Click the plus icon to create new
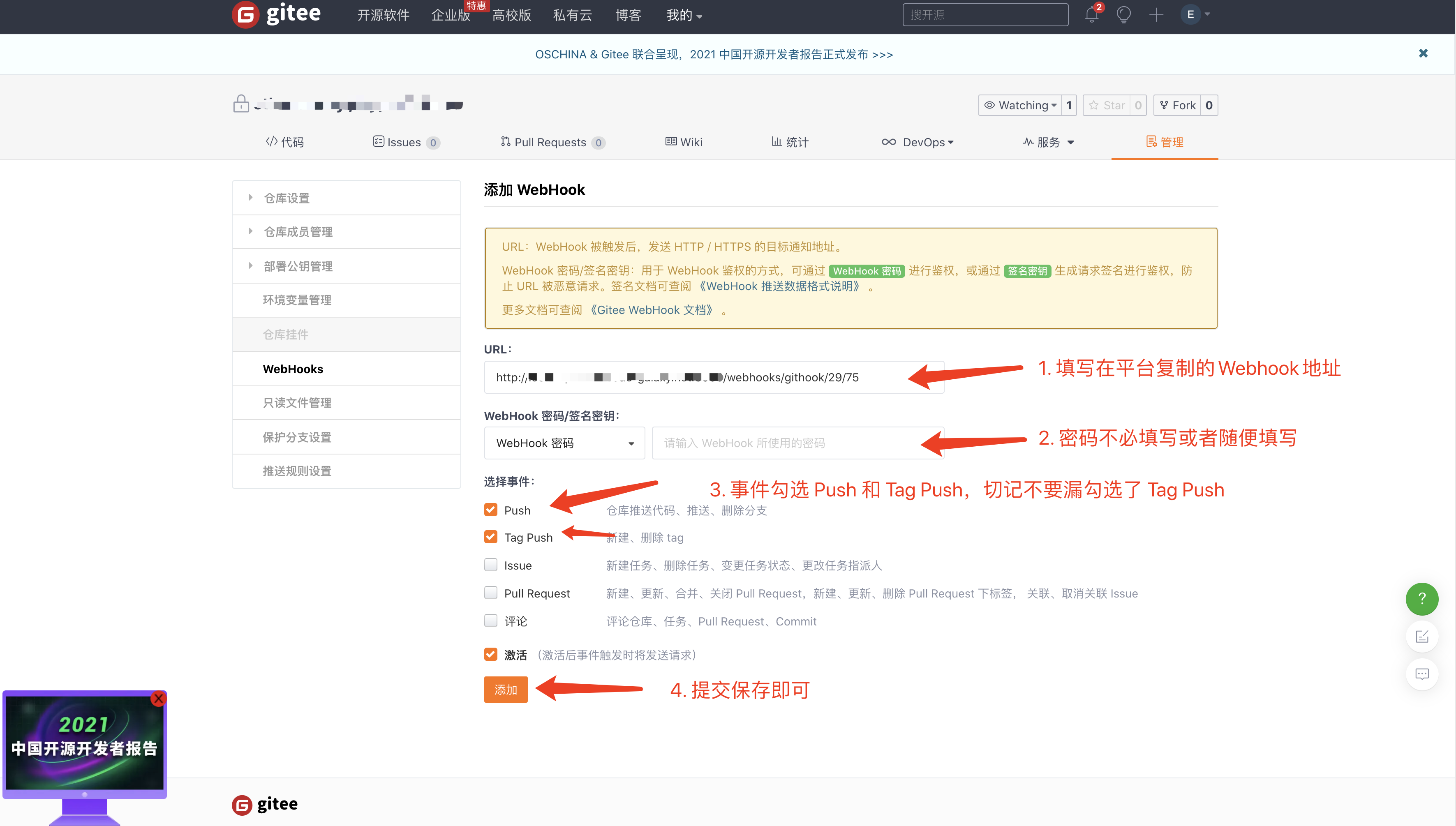 [x=1156, y=15]
